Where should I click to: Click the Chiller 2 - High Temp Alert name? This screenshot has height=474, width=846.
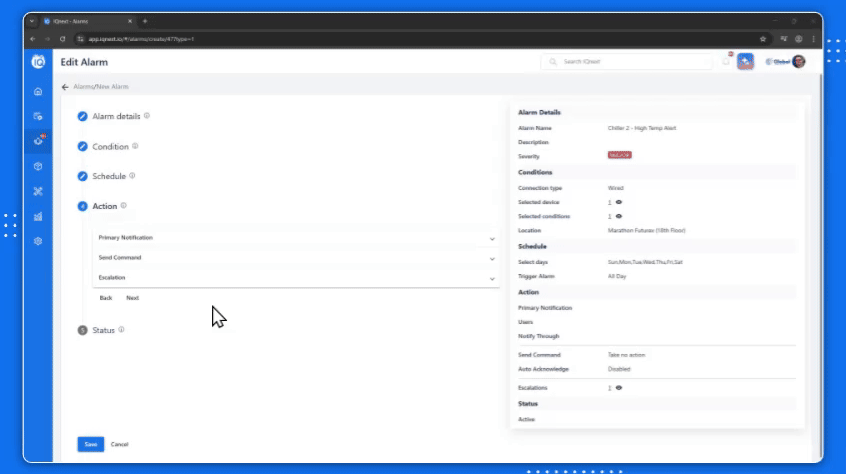click(x=642, y=128)
